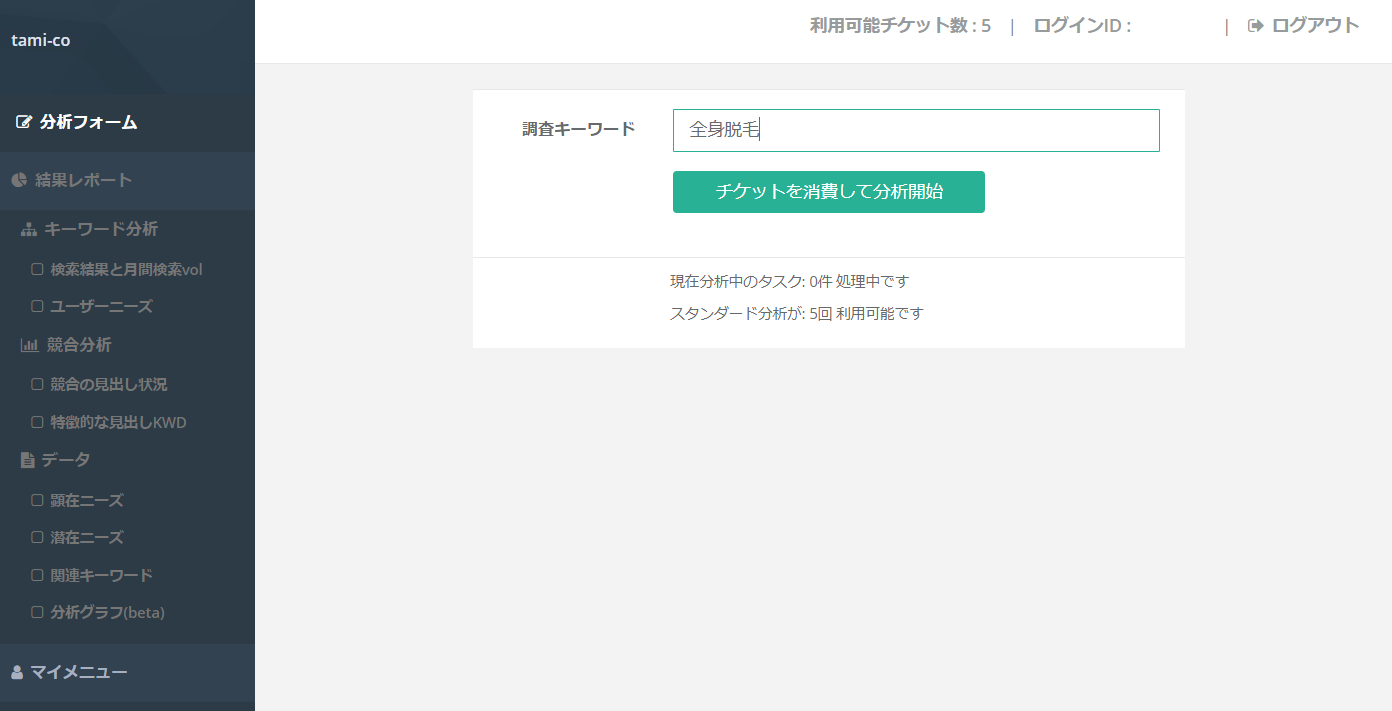Expand the キーワード分析 group

pos(101,229)
